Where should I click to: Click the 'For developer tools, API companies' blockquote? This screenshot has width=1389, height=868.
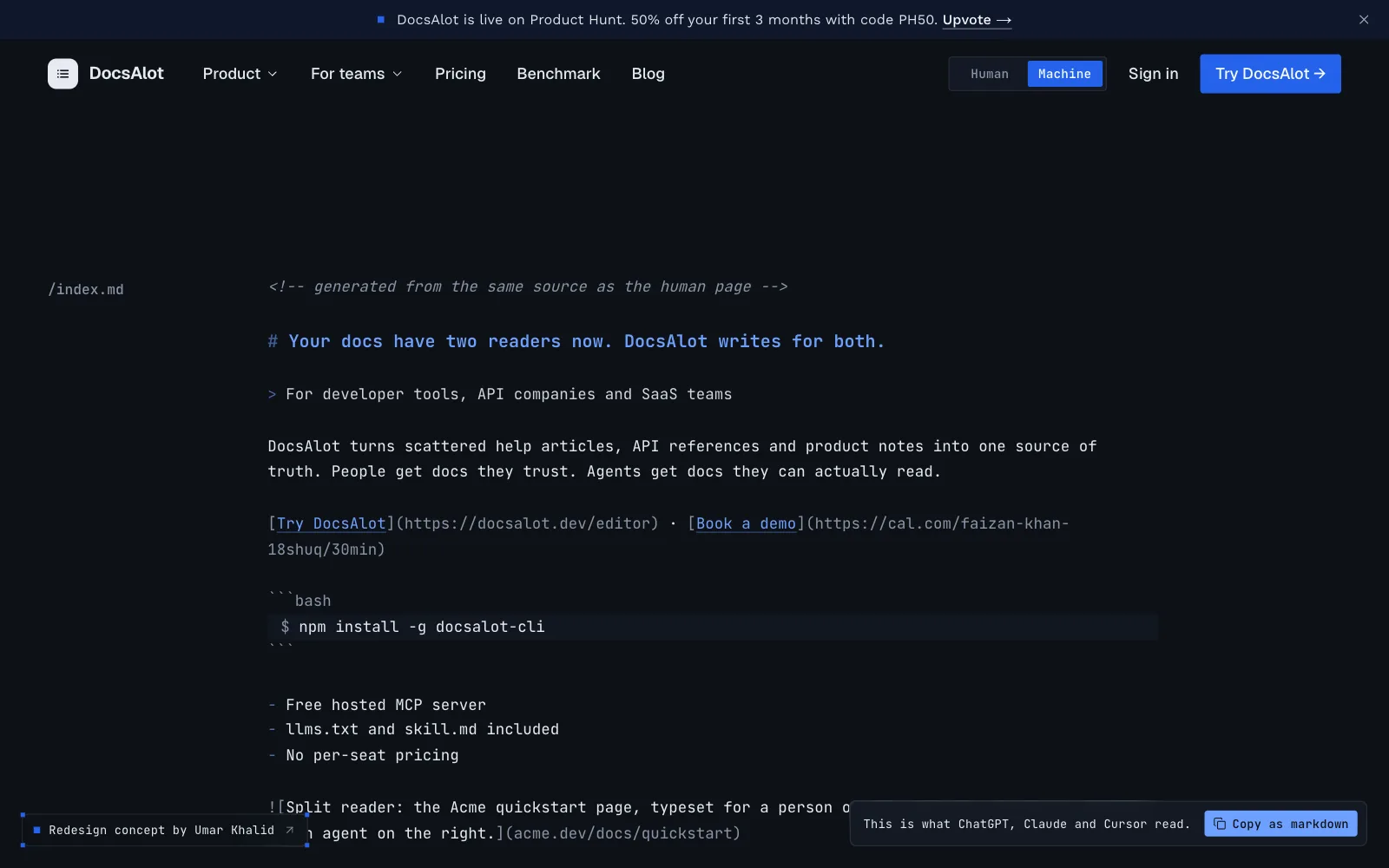click(500, 394)
